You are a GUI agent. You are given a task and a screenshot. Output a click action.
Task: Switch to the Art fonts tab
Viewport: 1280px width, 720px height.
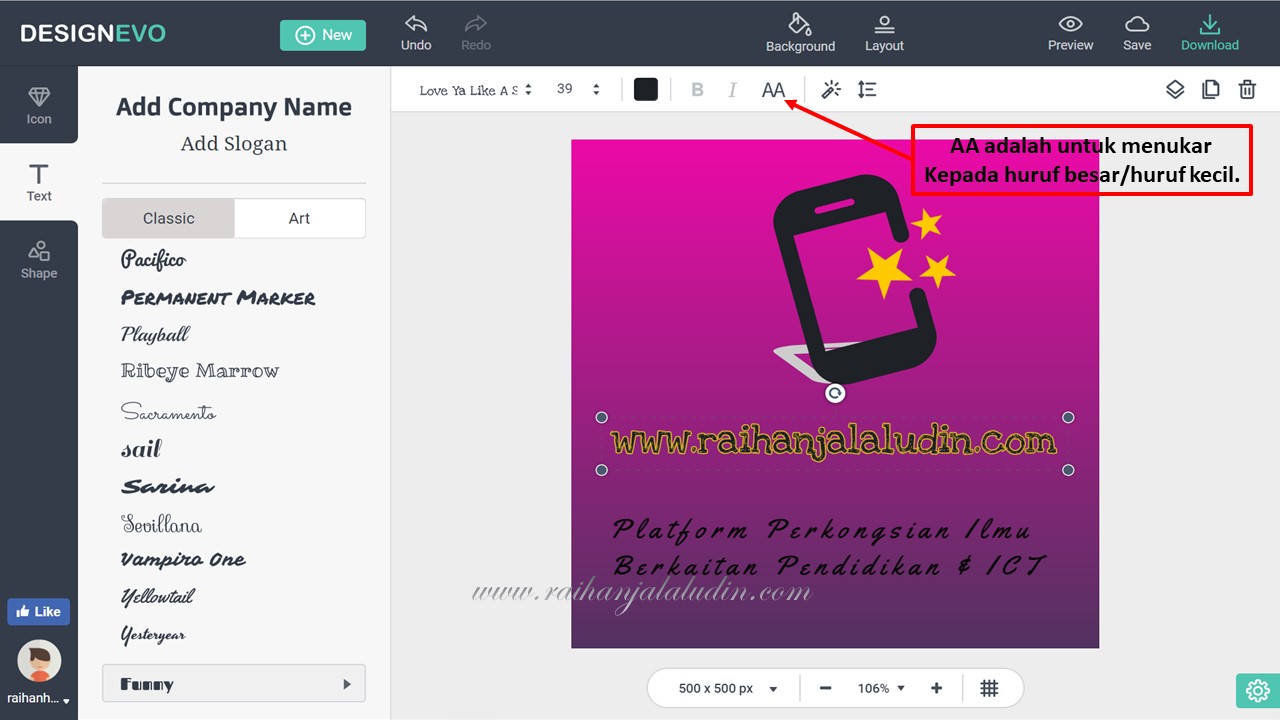pyautogui.click(x=299, y=218)
